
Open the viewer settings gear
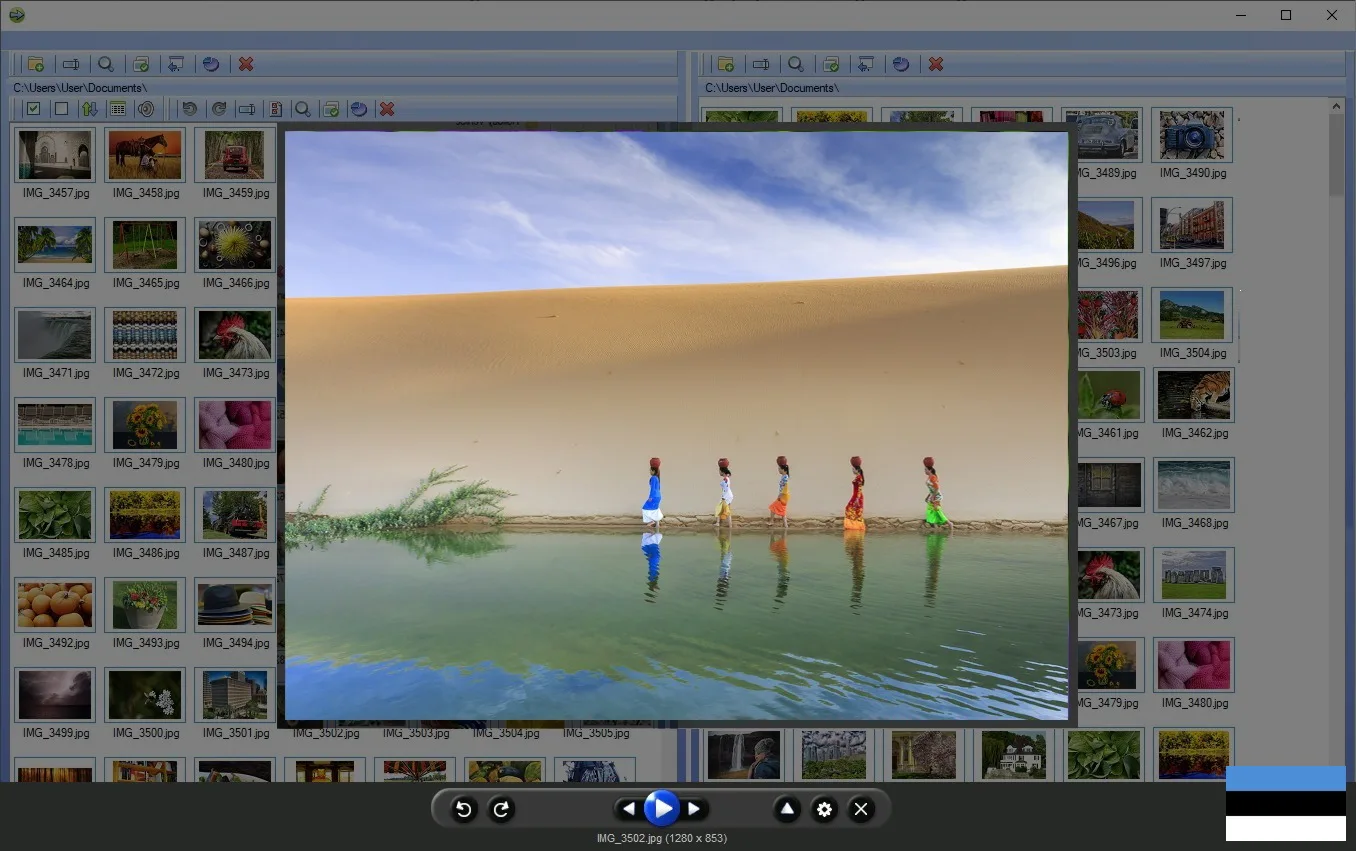(x=824, y=809)
